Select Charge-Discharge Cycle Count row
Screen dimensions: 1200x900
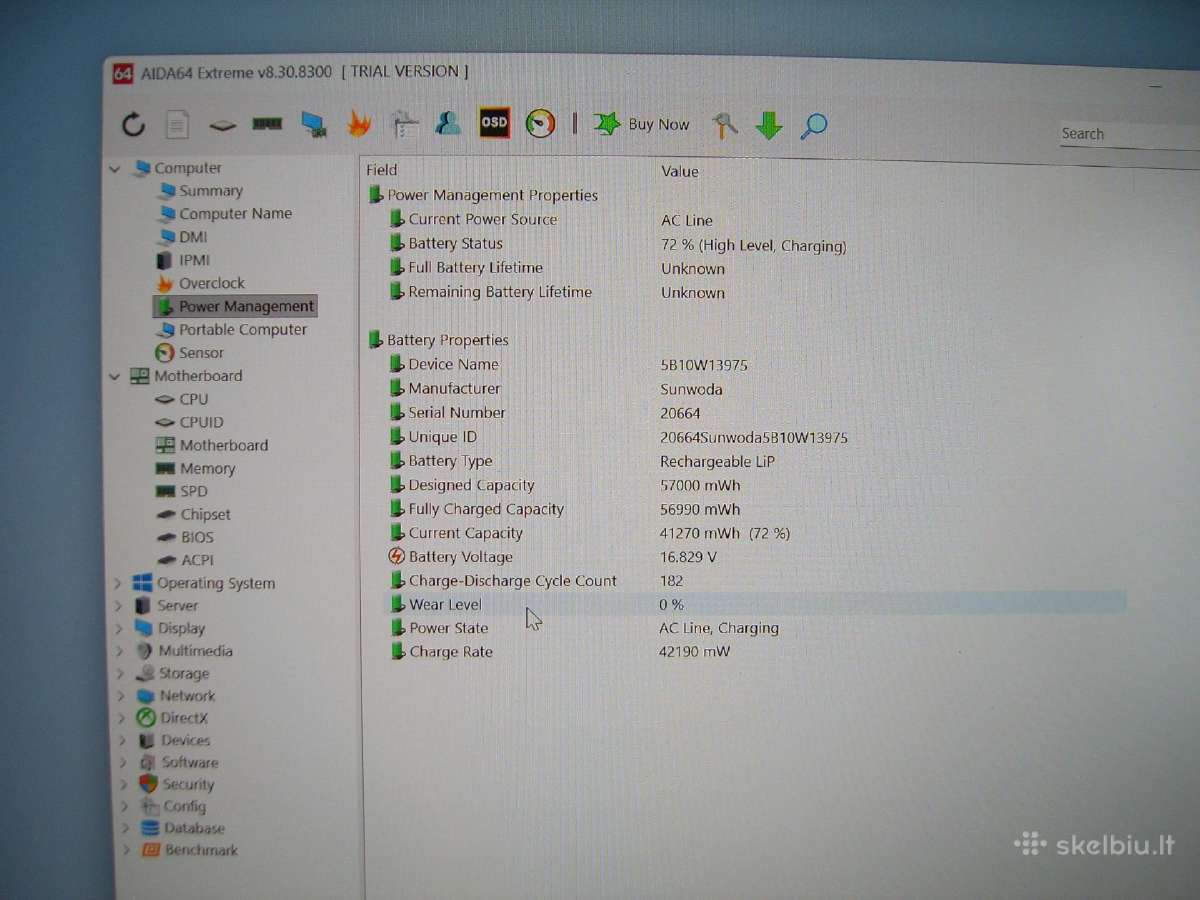tap(536, 581)
